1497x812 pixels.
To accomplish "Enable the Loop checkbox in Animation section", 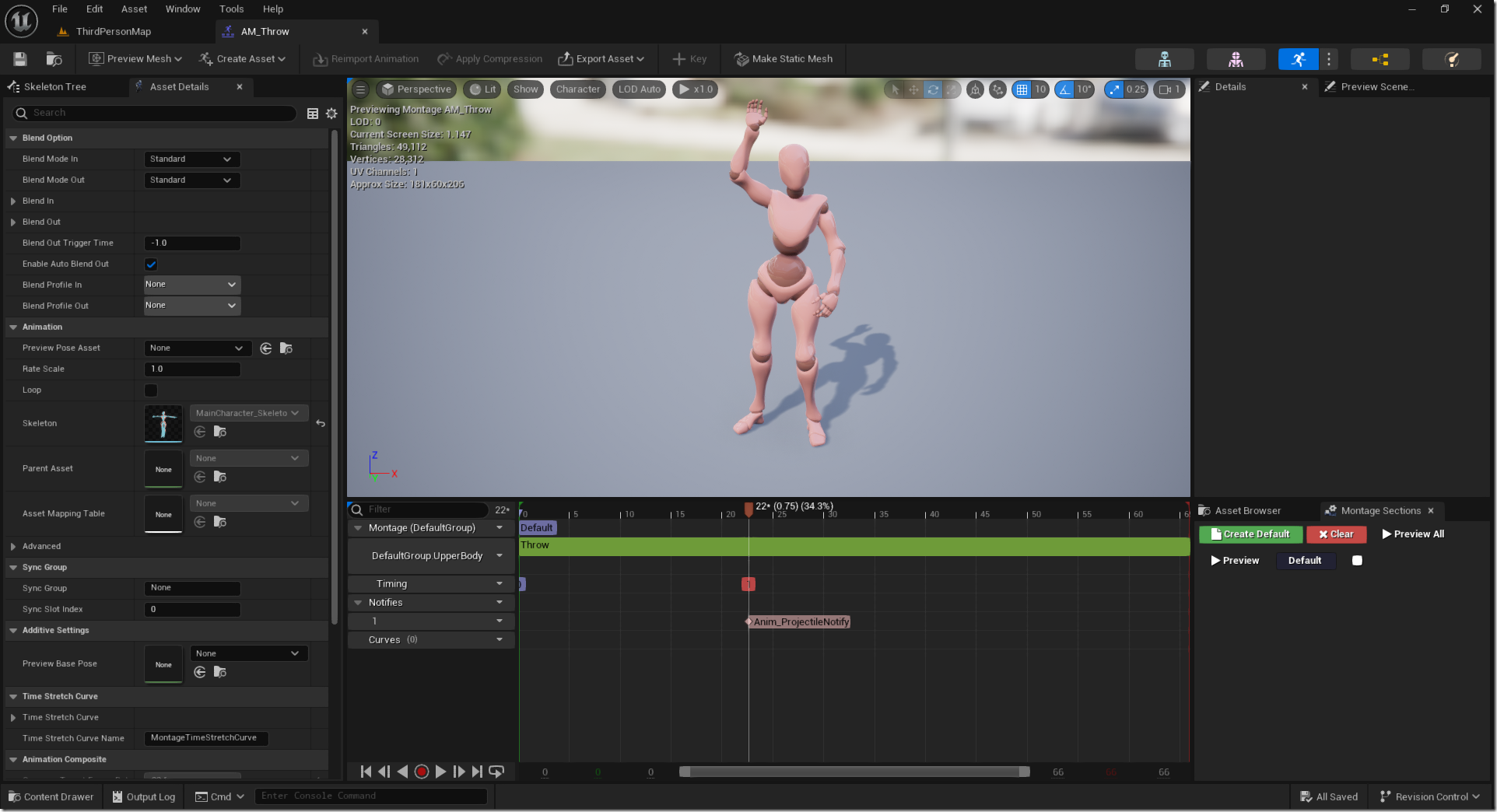I will pyautogui.click(x=151, y=390).
